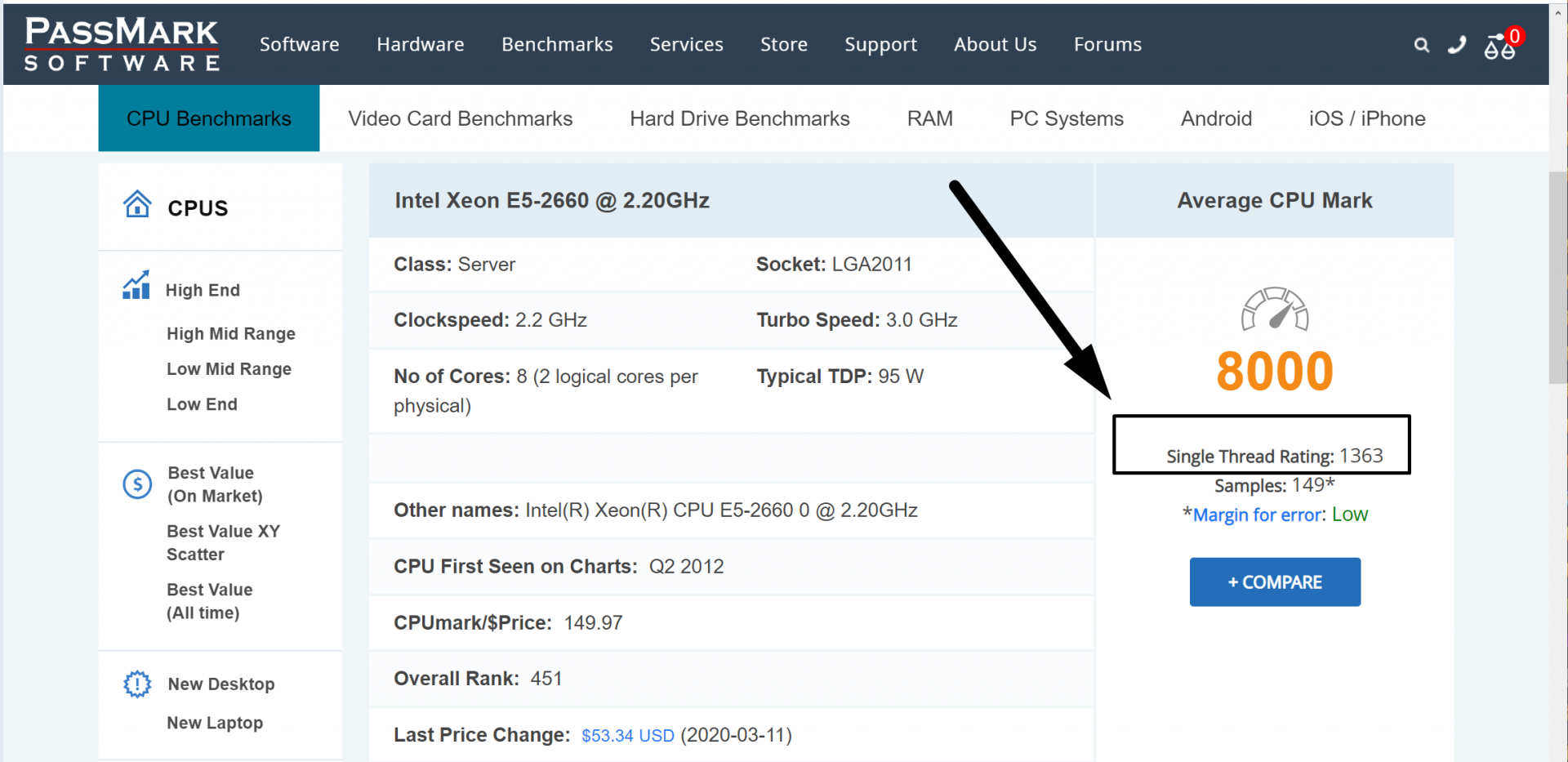
Task: Click the Best Value dollar icon
Action: pos(137,484)
